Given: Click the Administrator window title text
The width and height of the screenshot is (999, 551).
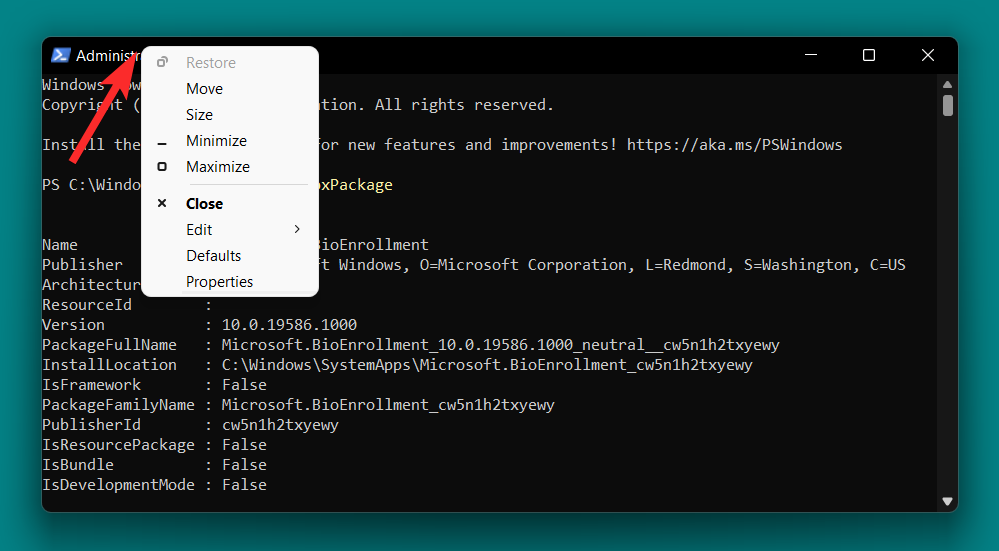Looking at the screenshot, I should pos(105,55).
